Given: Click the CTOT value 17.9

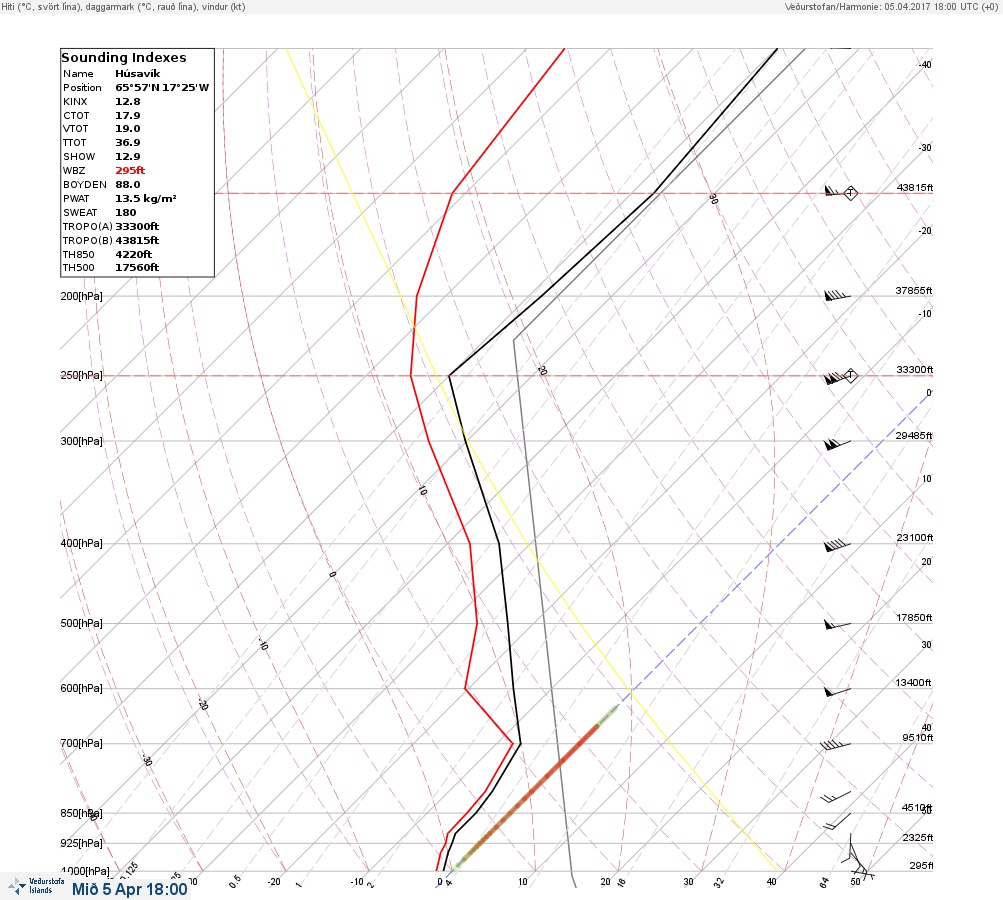Looking at the screenshot, I should point(128,116).
